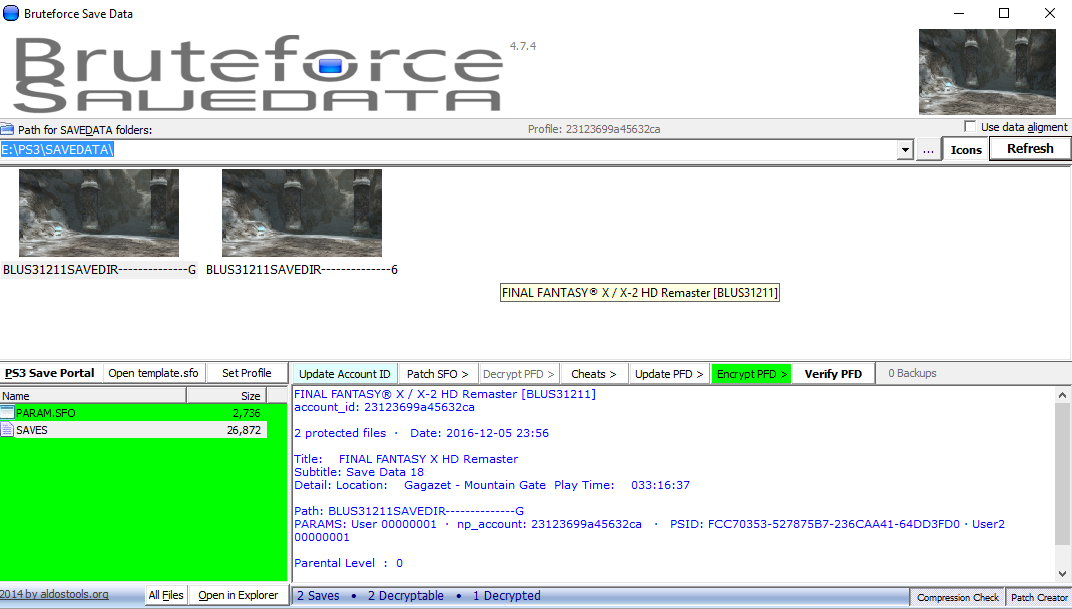This screenshot has width=1072, height=609.
Task: Run Compression Check
Action: [958, 597]
